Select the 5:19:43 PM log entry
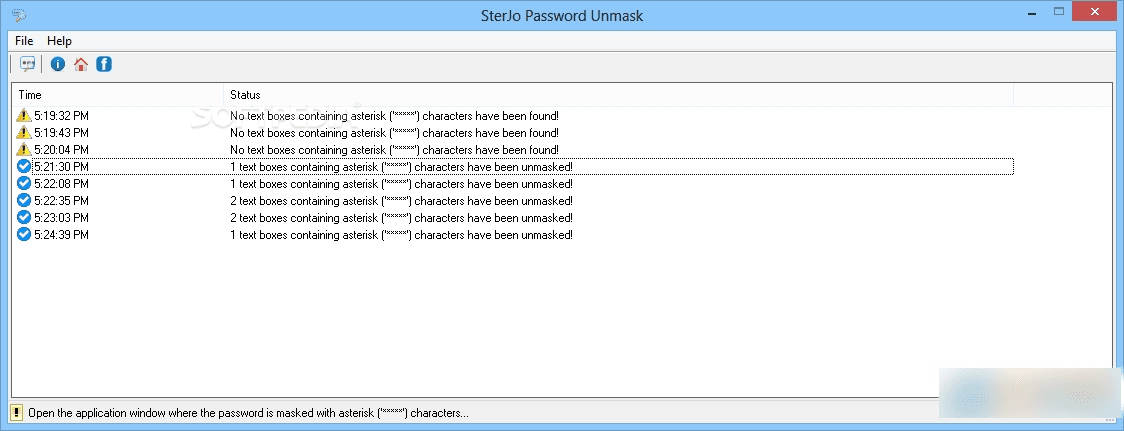This screenshot has width=1124, height=431. [513, 133]
